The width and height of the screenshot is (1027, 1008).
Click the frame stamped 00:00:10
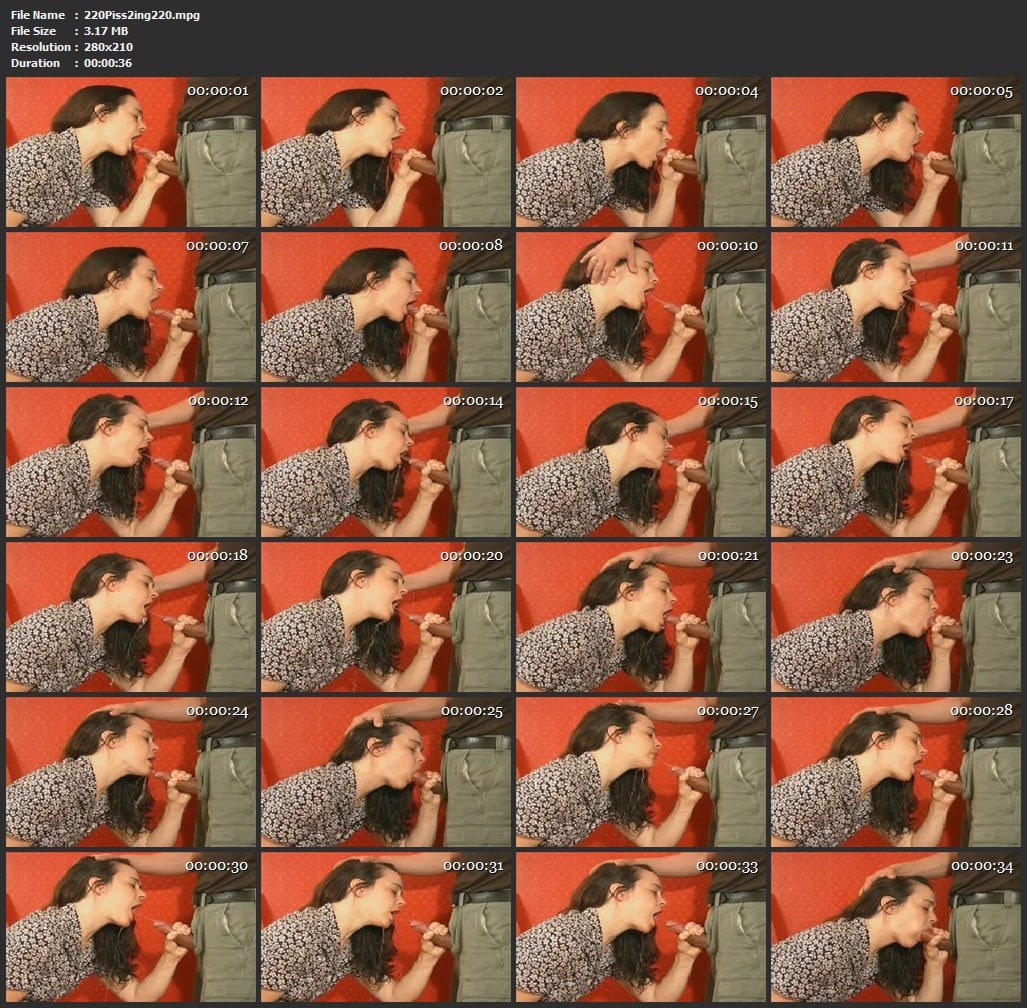[x=641, y=307]
